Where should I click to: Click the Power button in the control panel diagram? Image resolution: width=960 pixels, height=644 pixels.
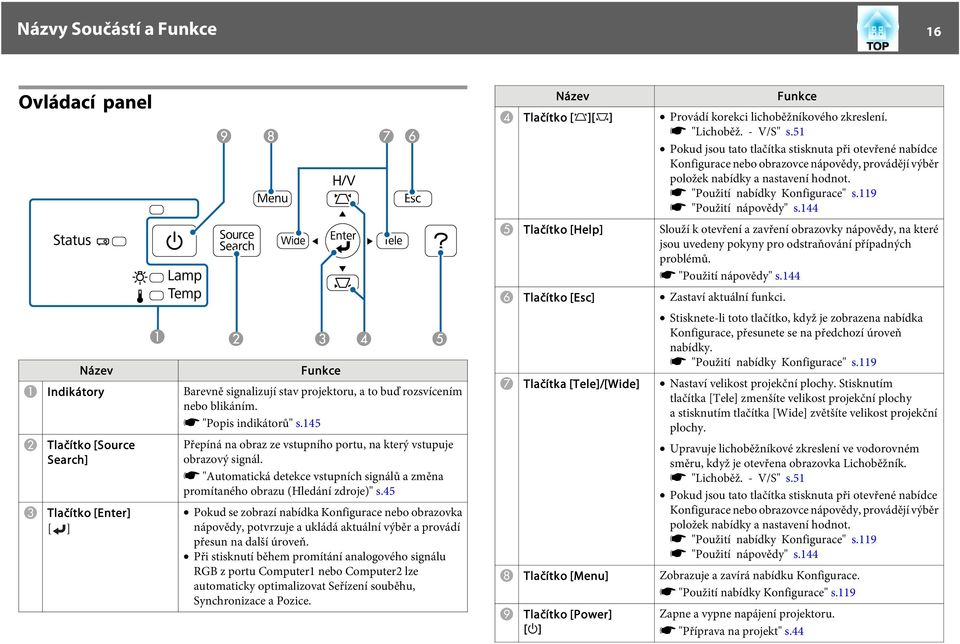click(174, 241)
